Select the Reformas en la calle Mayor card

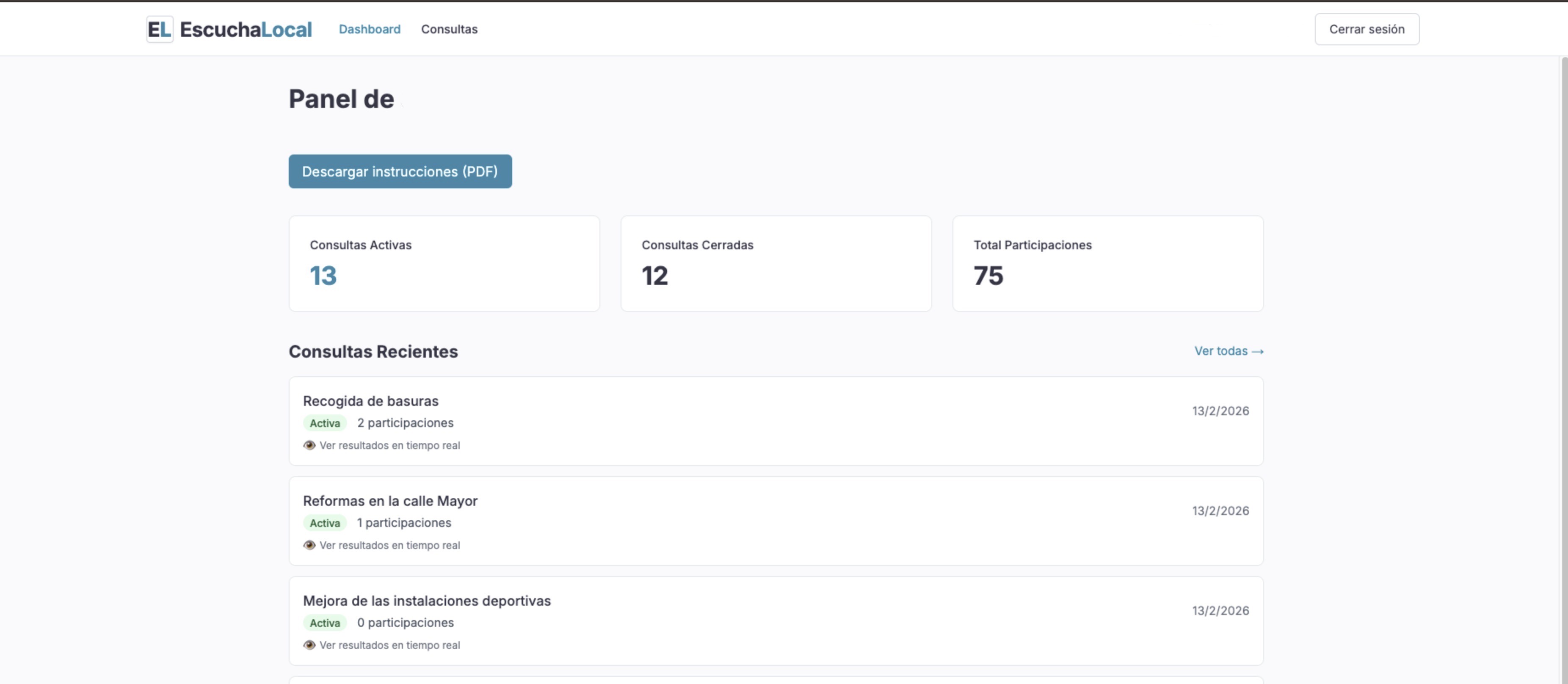point(390,500)
